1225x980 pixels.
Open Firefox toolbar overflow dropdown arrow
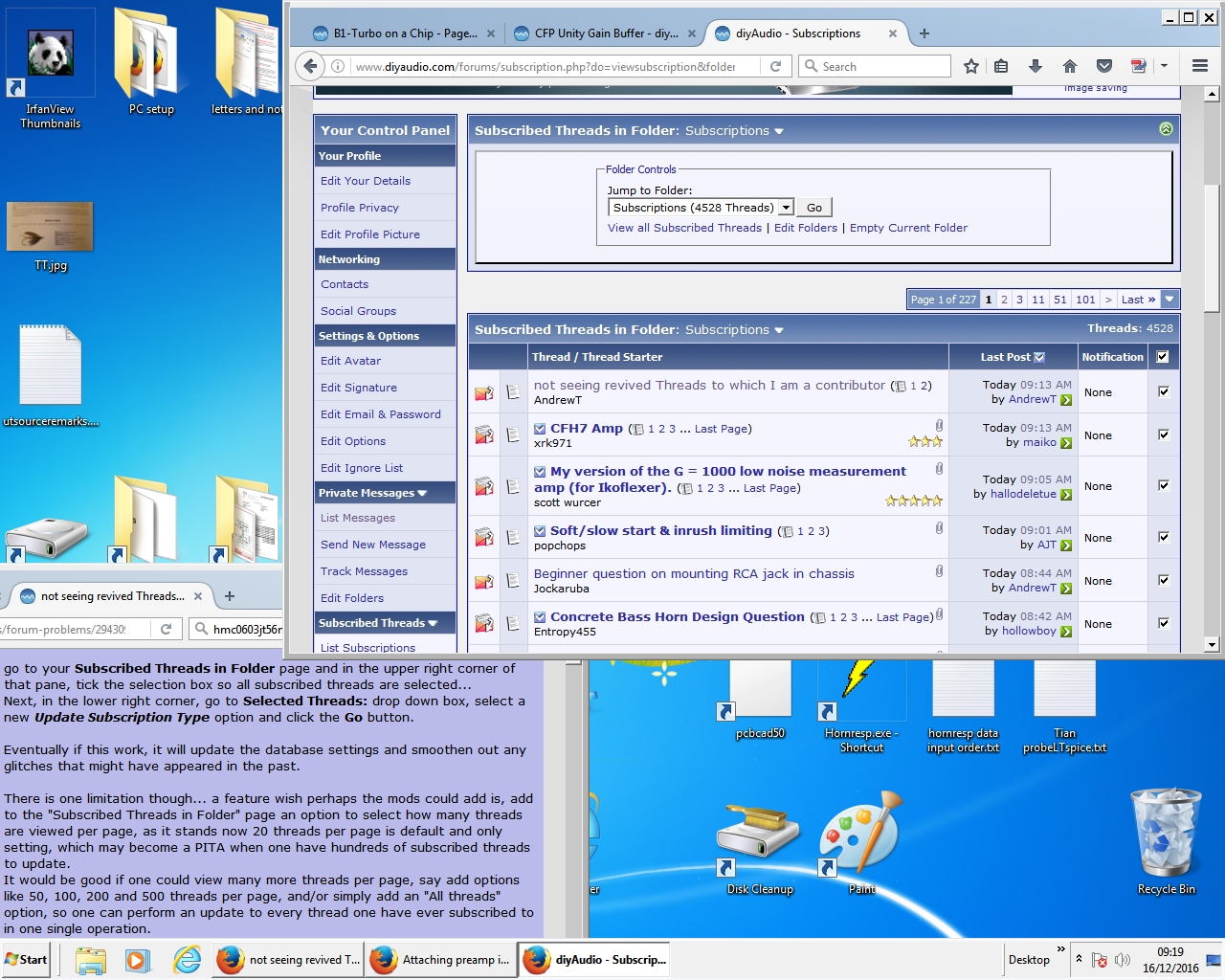coord(1164,66)
